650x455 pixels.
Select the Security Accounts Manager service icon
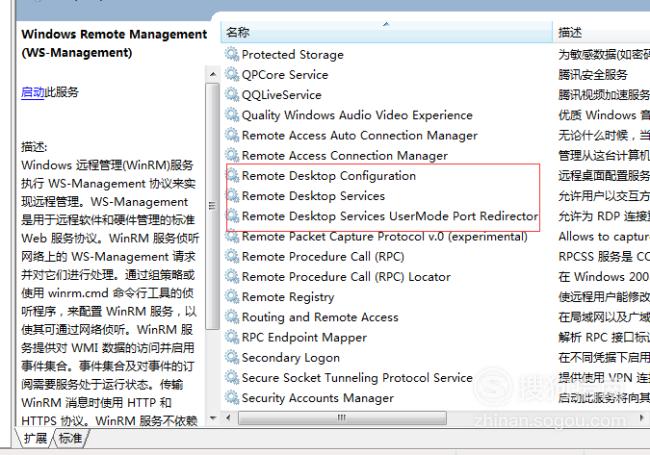tap(232, 398)
